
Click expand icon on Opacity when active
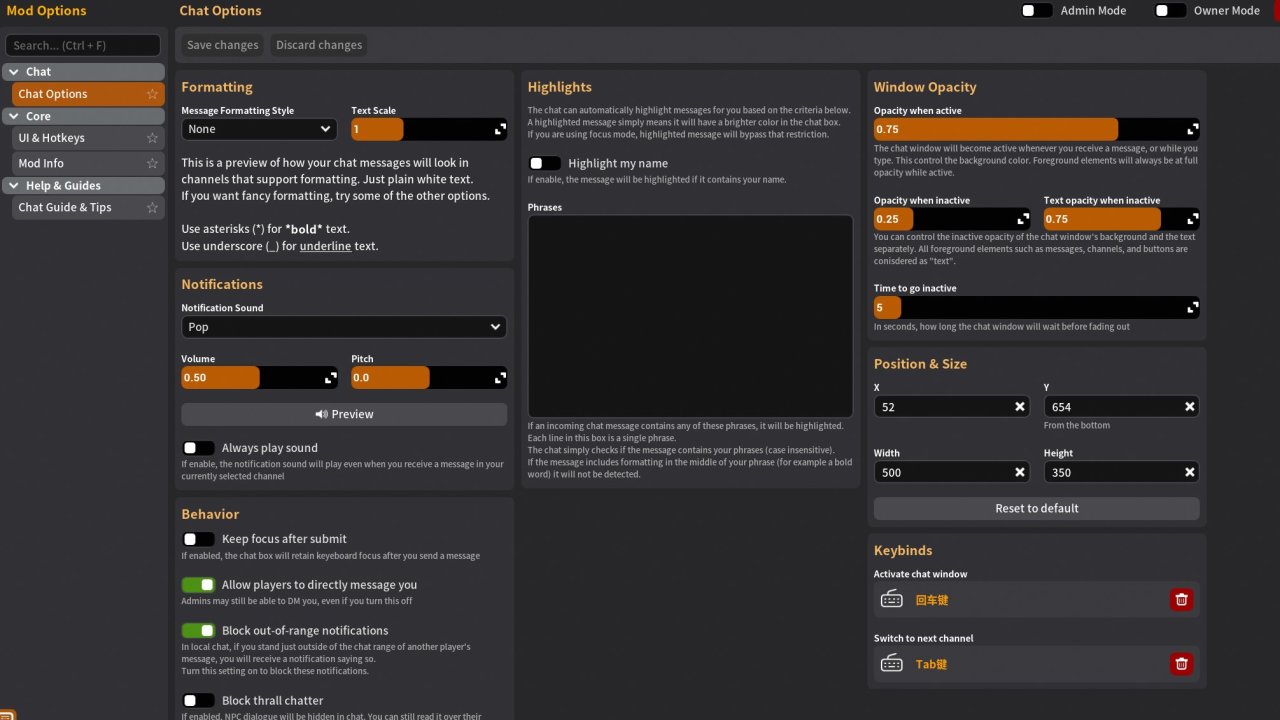1192,129
